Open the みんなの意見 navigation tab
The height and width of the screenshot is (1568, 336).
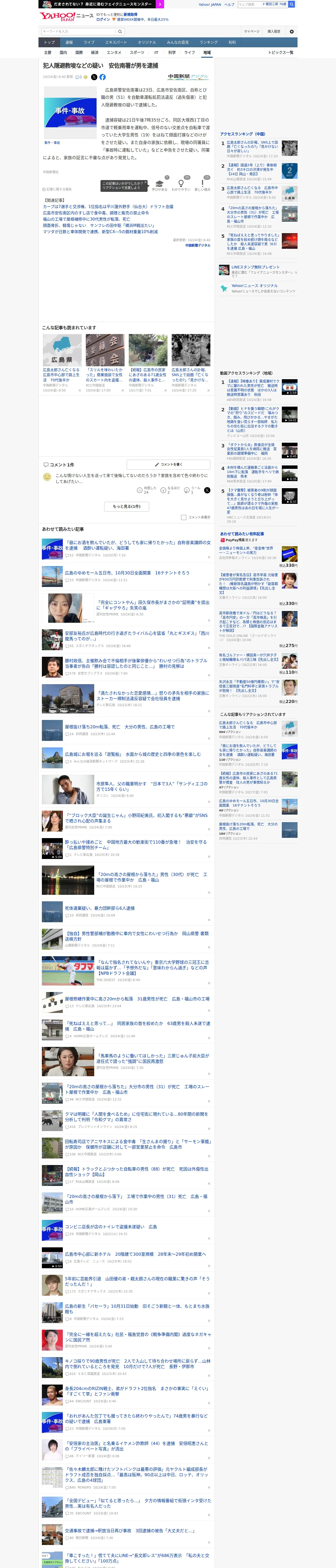click(178, 43)
